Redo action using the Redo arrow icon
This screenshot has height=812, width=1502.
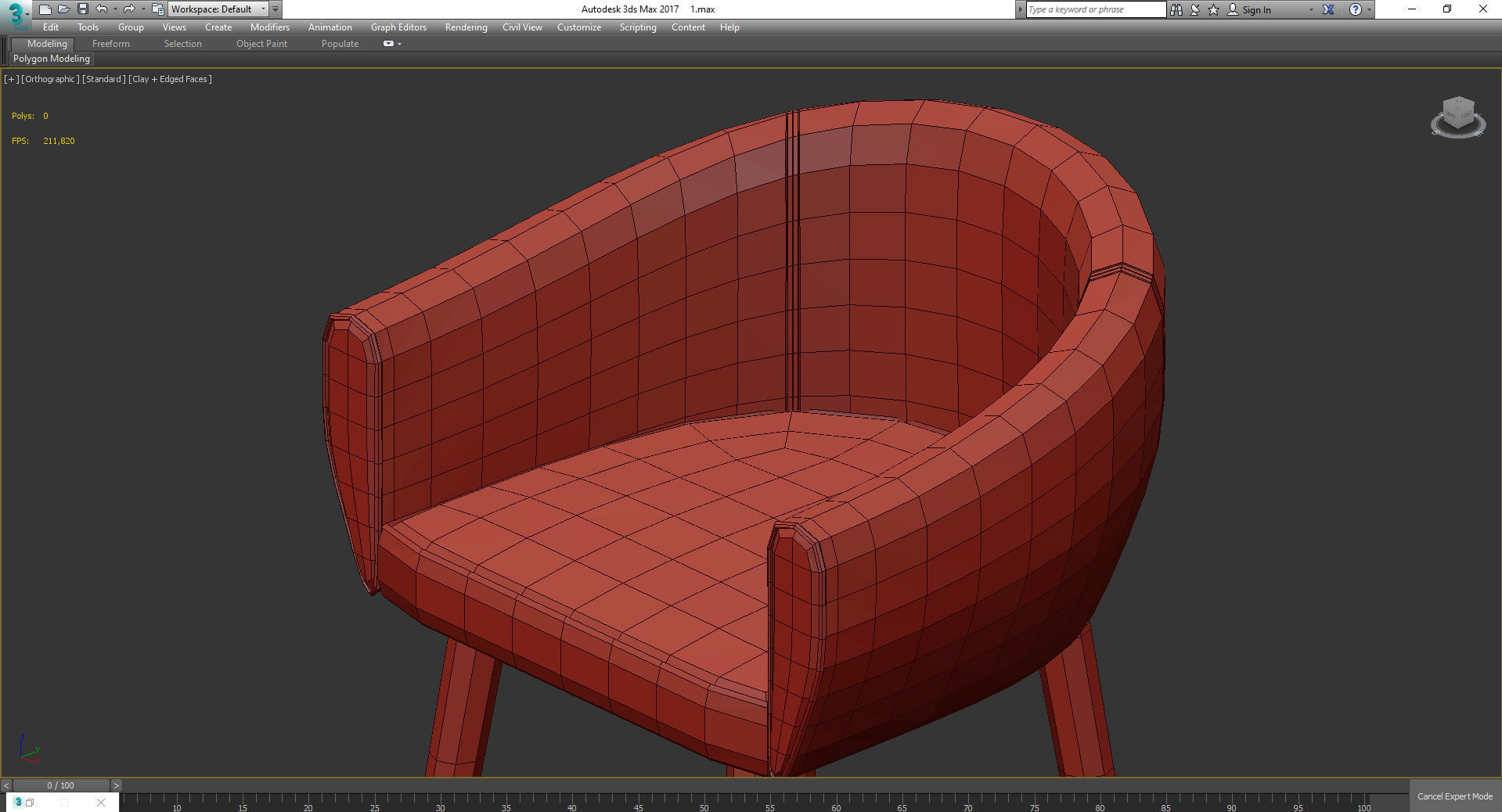pos(129,9)
